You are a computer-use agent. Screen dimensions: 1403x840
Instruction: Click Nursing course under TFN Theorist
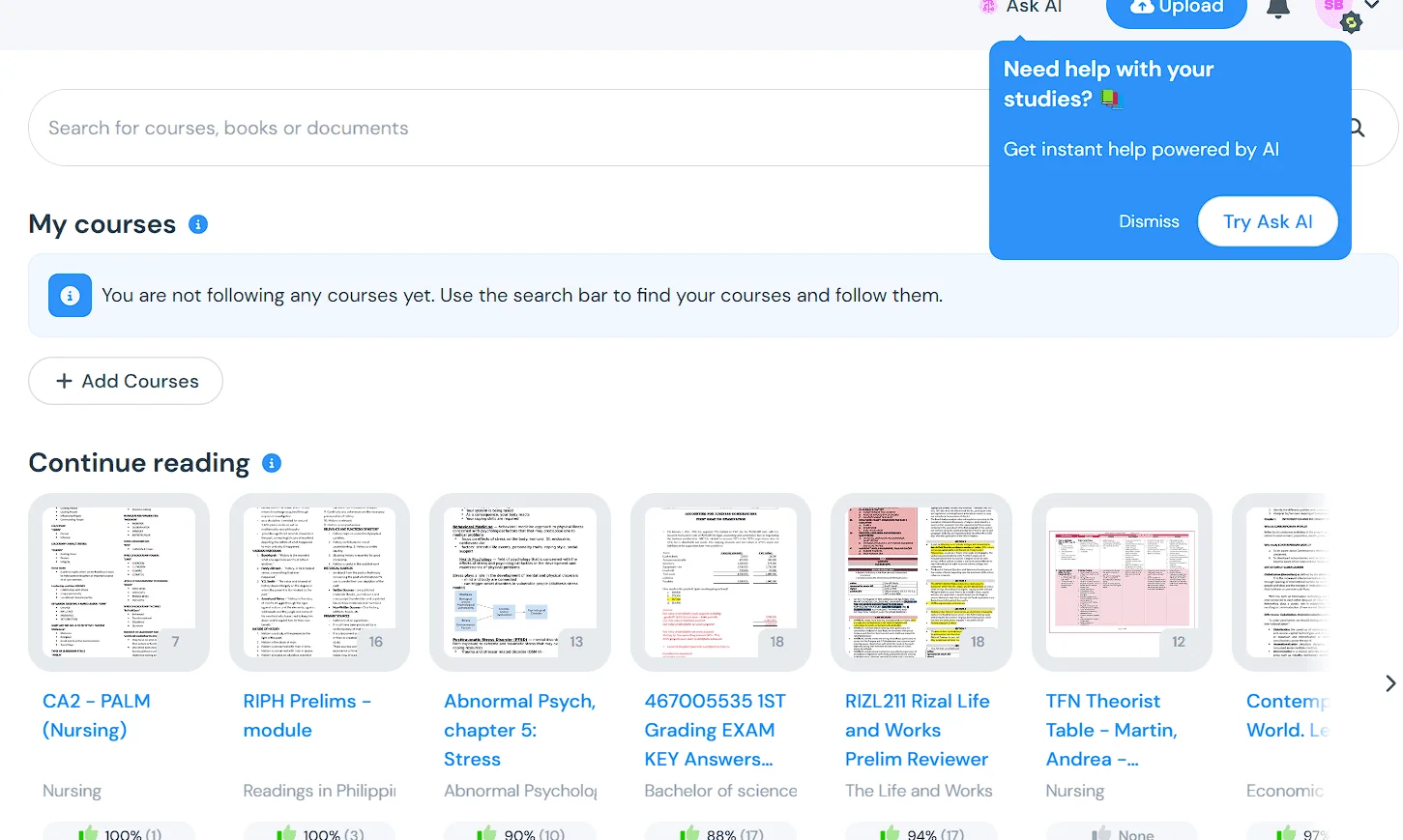tap(1074, 791)
